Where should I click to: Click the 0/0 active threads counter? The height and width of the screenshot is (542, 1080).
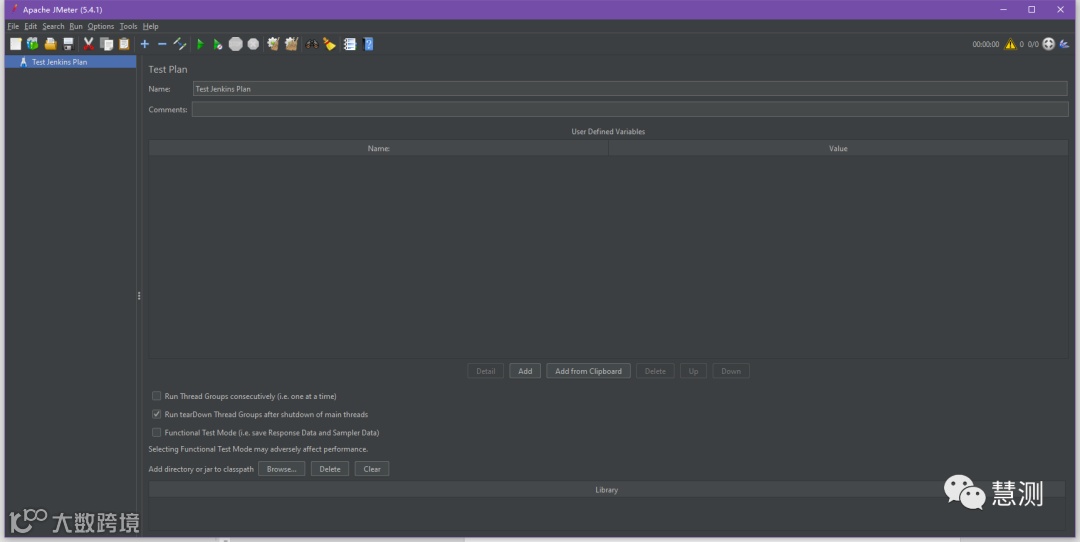(x=1033, y=44)
